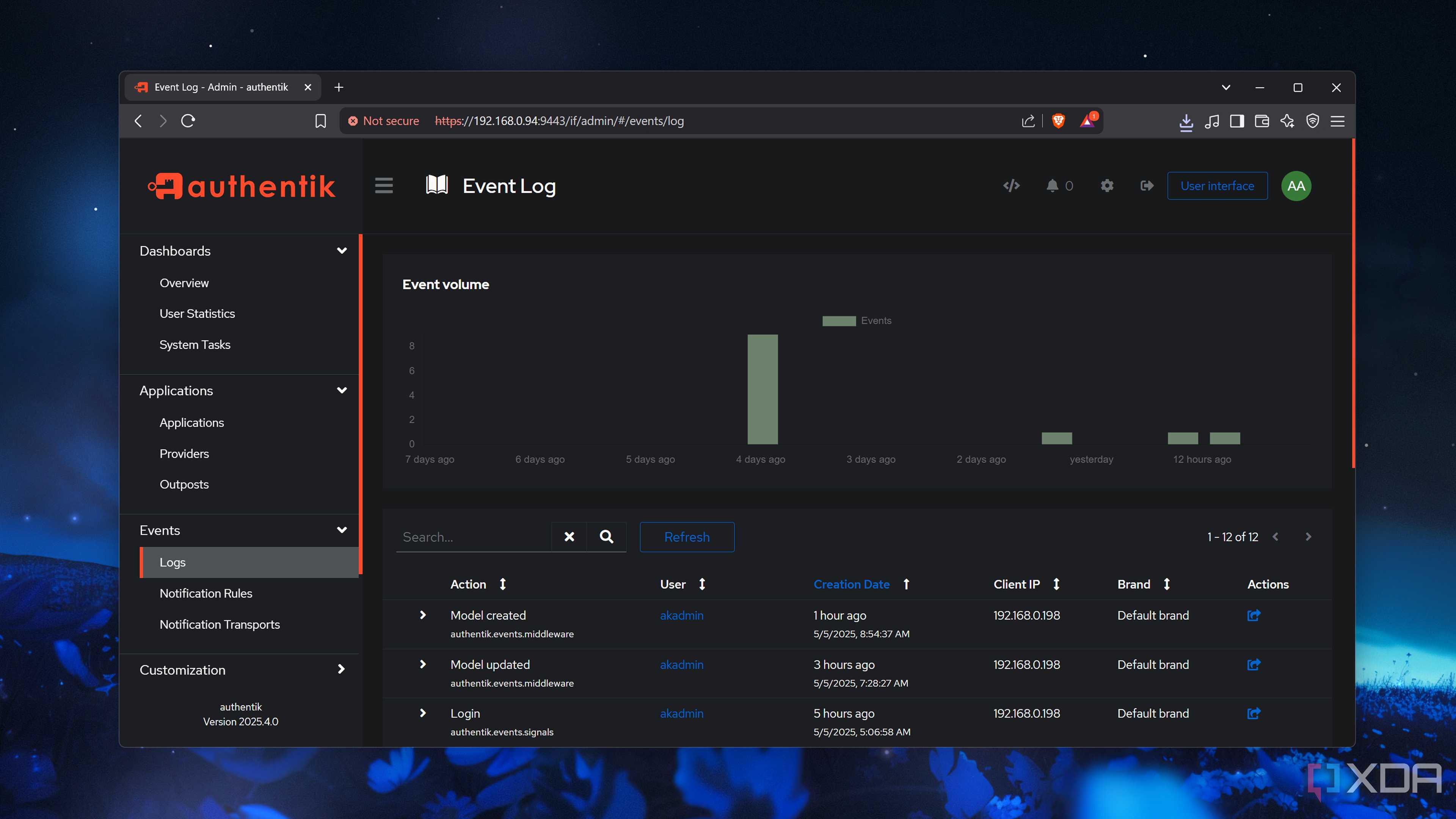The width and height of the screenshot is (1456, 819).
Task: Open the akadmin user link for Login event
Action: click(x=682, y=713)
